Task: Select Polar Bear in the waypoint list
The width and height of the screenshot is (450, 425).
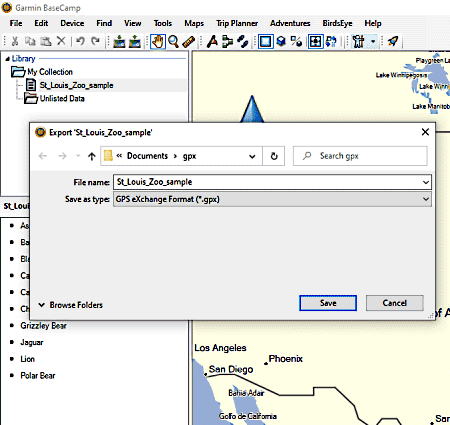Action: 38,376
